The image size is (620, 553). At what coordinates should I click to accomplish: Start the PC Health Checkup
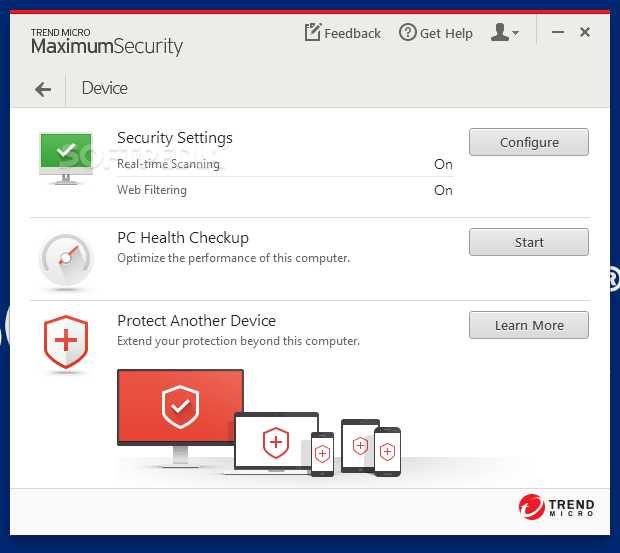[529, 242]
